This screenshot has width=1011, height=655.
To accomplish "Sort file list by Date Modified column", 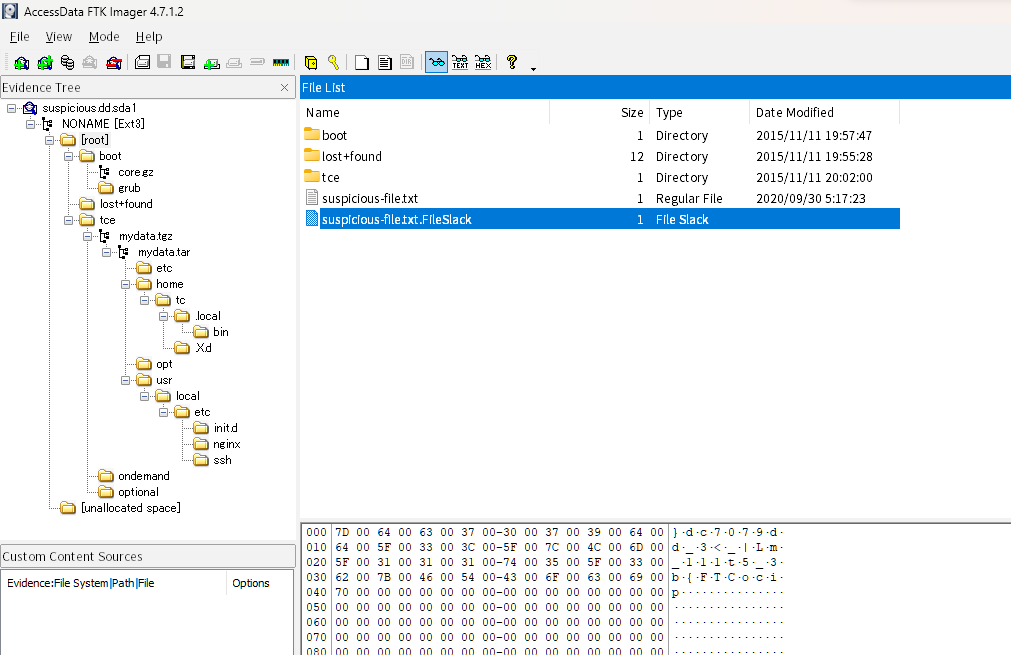I will (x=824, y=112).
